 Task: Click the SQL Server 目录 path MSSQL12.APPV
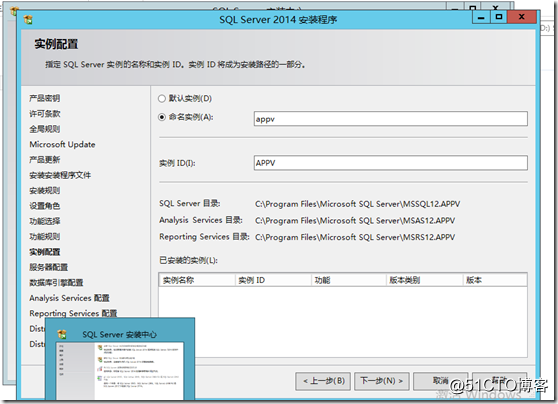click(358, 204)
